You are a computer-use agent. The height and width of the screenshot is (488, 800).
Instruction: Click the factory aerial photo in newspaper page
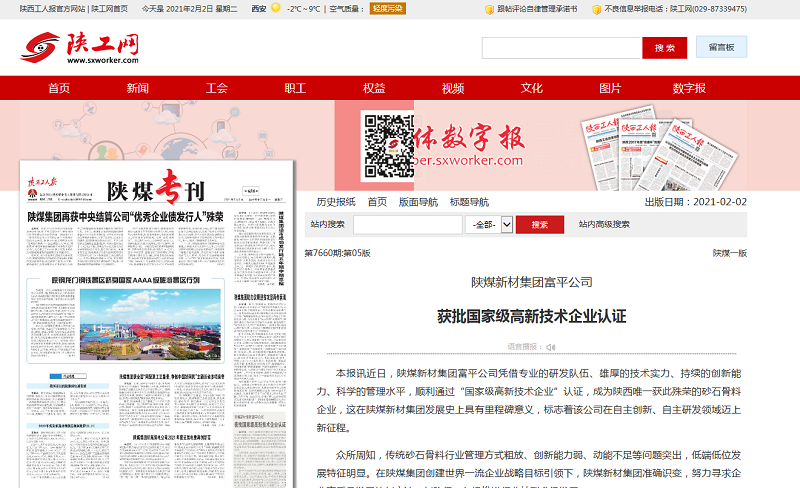point(151,325)
